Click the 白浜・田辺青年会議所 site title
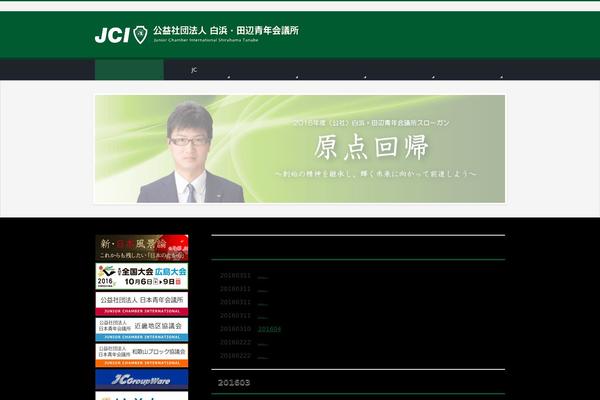The width and height of the screenshot is (600, 400). [226, 31]
